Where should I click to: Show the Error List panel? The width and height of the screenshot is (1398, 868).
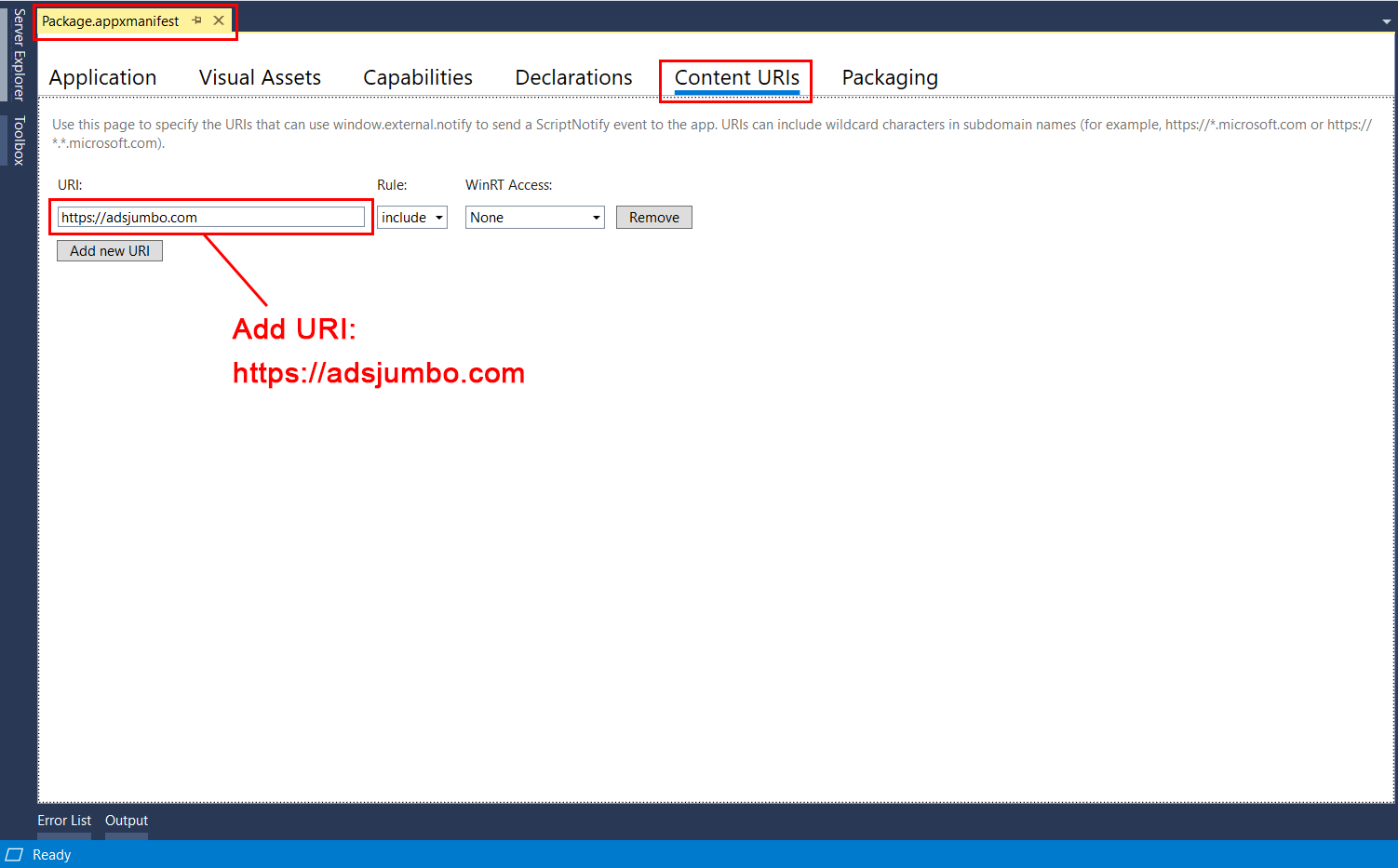click(64, 821)
